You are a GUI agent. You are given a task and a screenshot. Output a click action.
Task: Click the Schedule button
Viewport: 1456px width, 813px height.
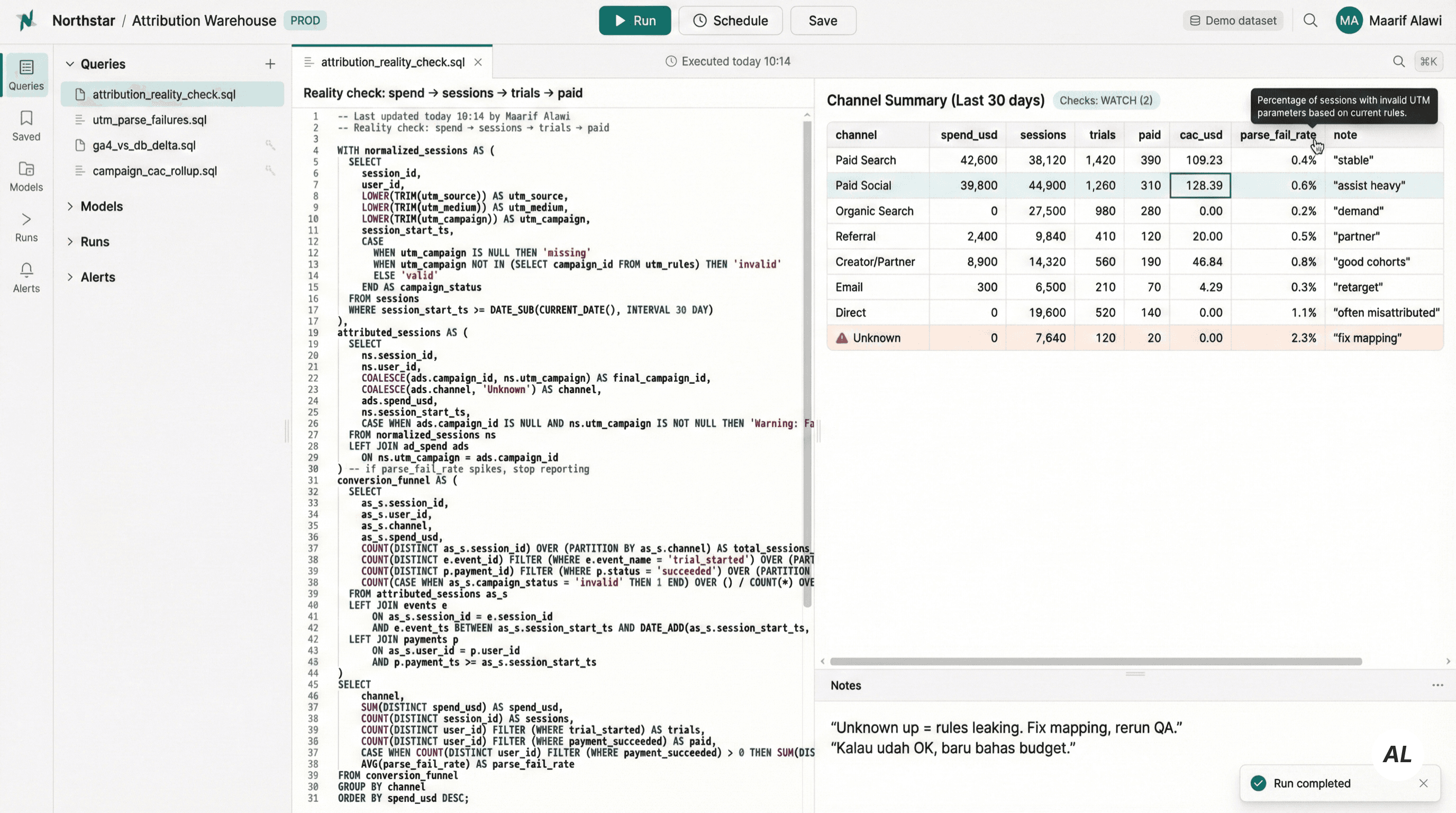(x=730, y=20)
